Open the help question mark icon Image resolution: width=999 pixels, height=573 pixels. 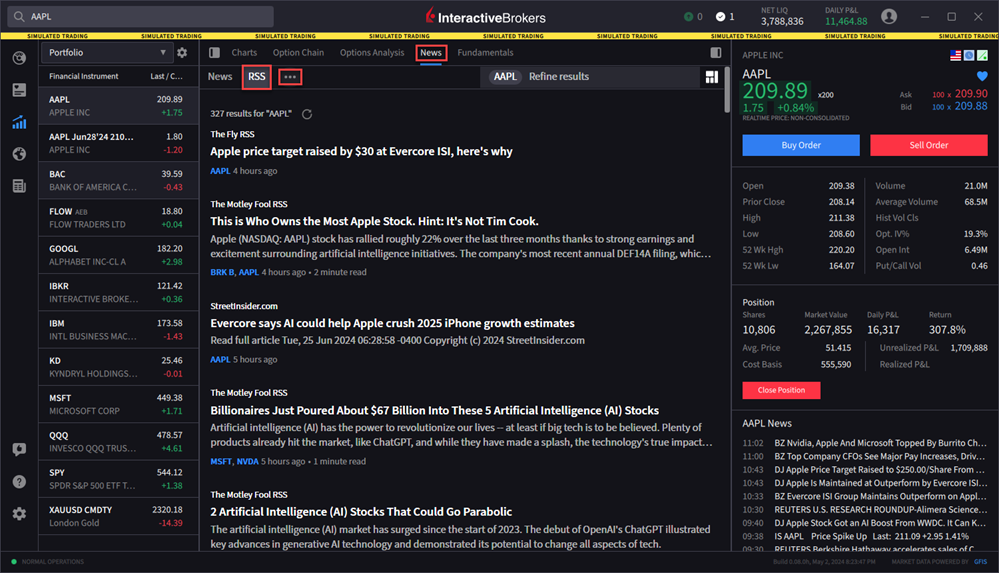(x=19, y=481)
